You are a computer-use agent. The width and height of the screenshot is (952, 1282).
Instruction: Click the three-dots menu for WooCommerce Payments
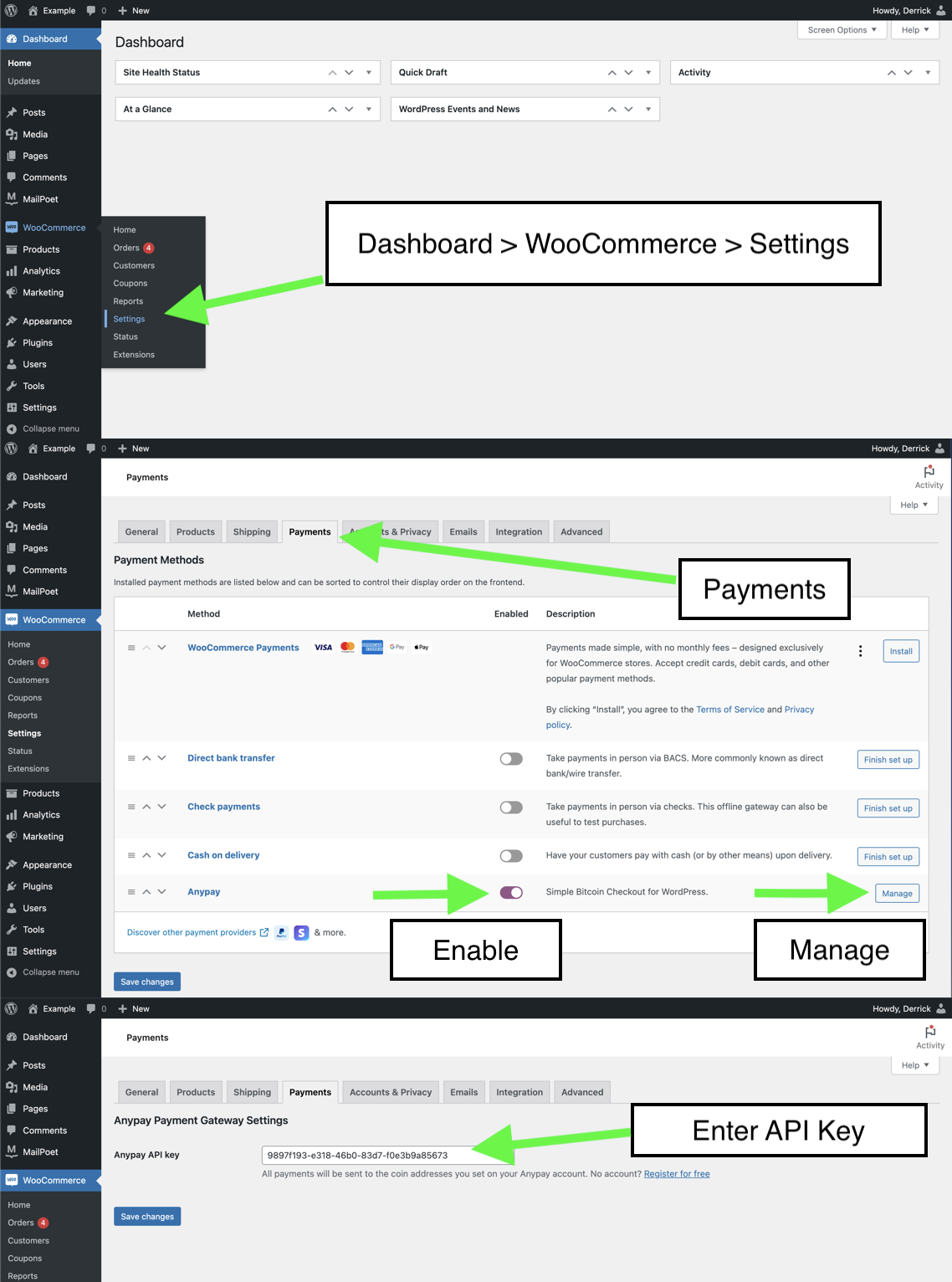860,651
